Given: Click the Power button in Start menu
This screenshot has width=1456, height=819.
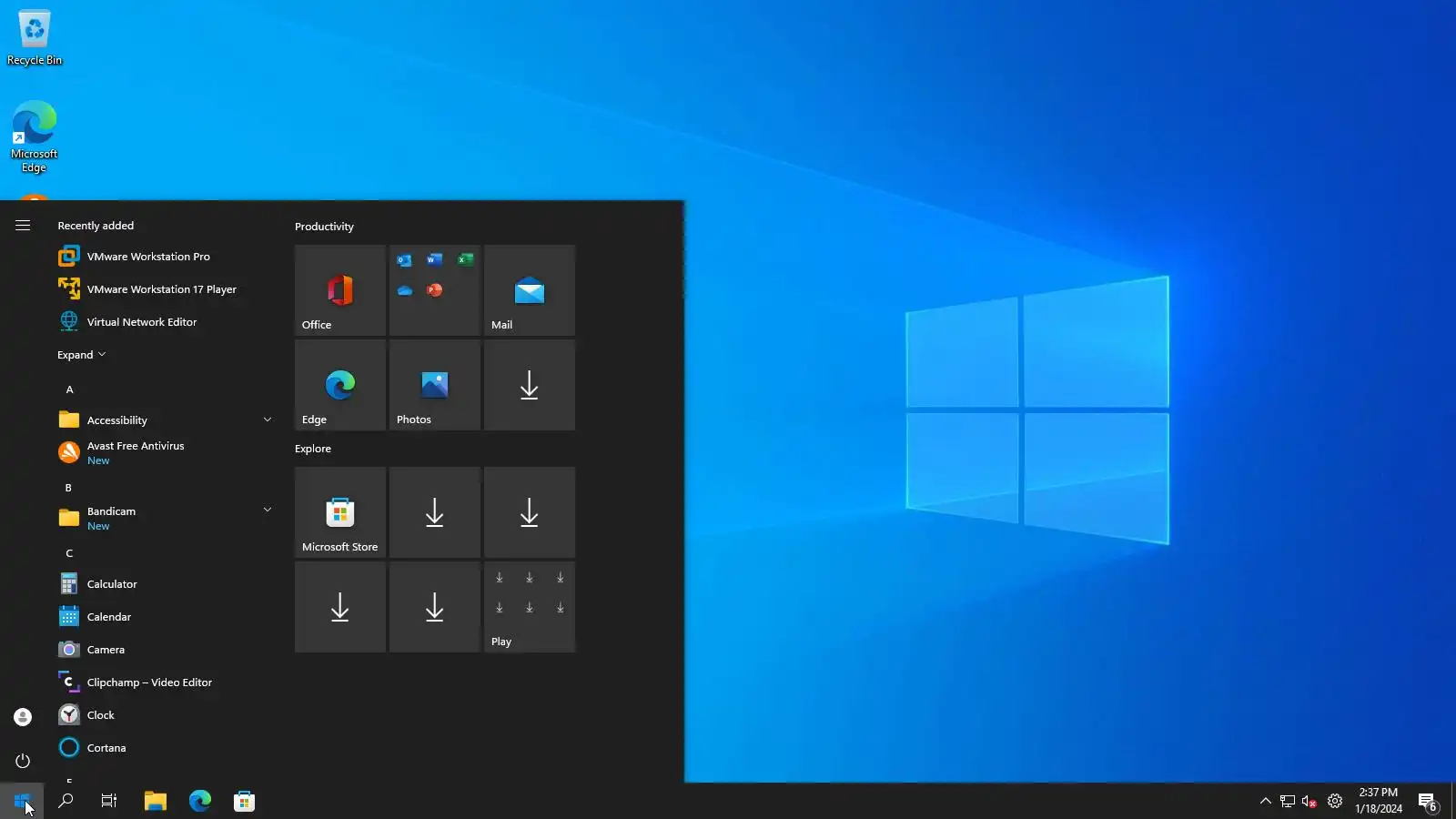Looking at the screenshot, I should click(x=23, y=761).
